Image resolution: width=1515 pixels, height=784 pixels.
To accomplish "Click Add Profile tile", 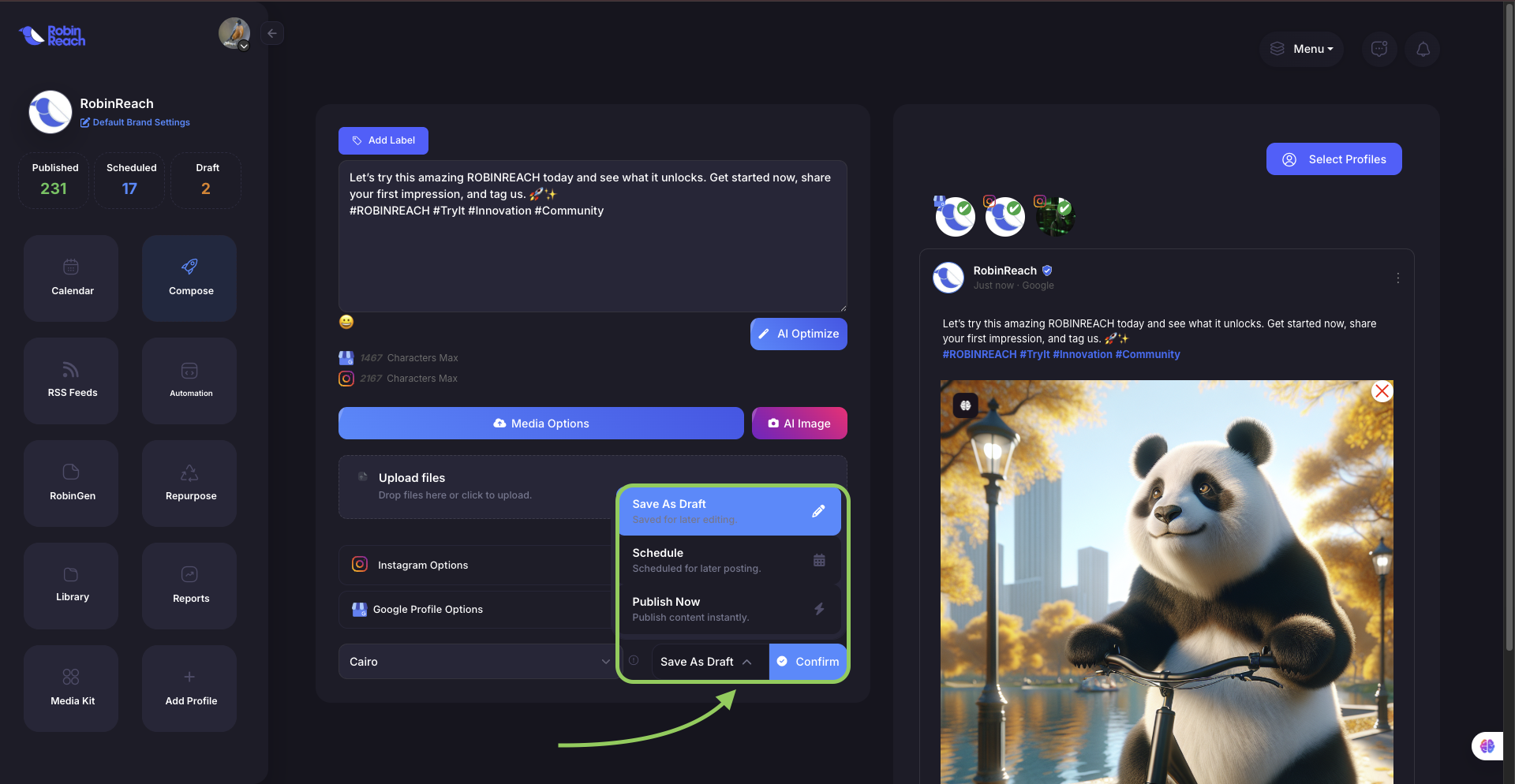I will [x=189, y=688].
